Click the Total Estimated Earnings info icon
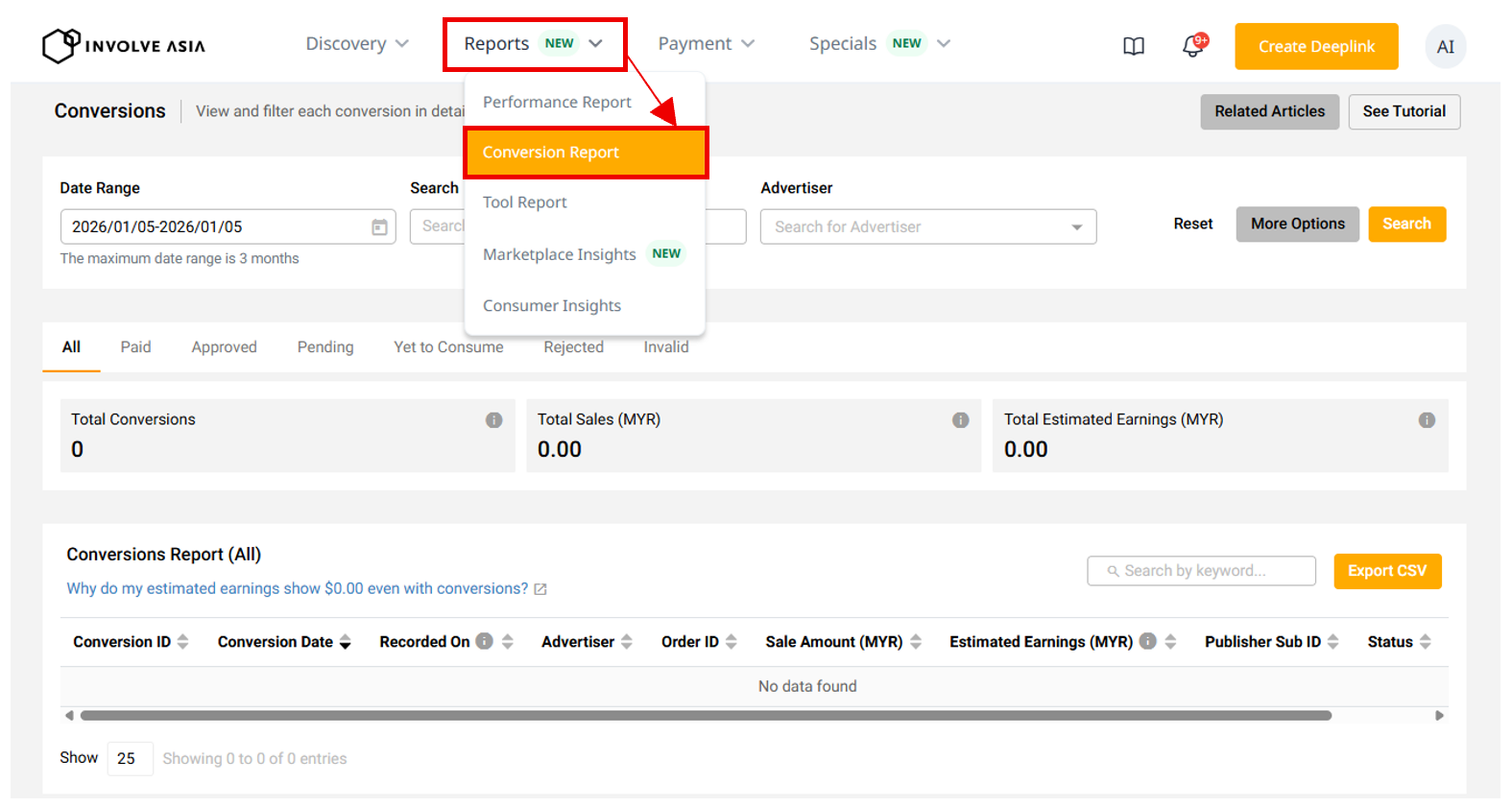The height and width of the screenshot is (807, 1512). 1427,420
